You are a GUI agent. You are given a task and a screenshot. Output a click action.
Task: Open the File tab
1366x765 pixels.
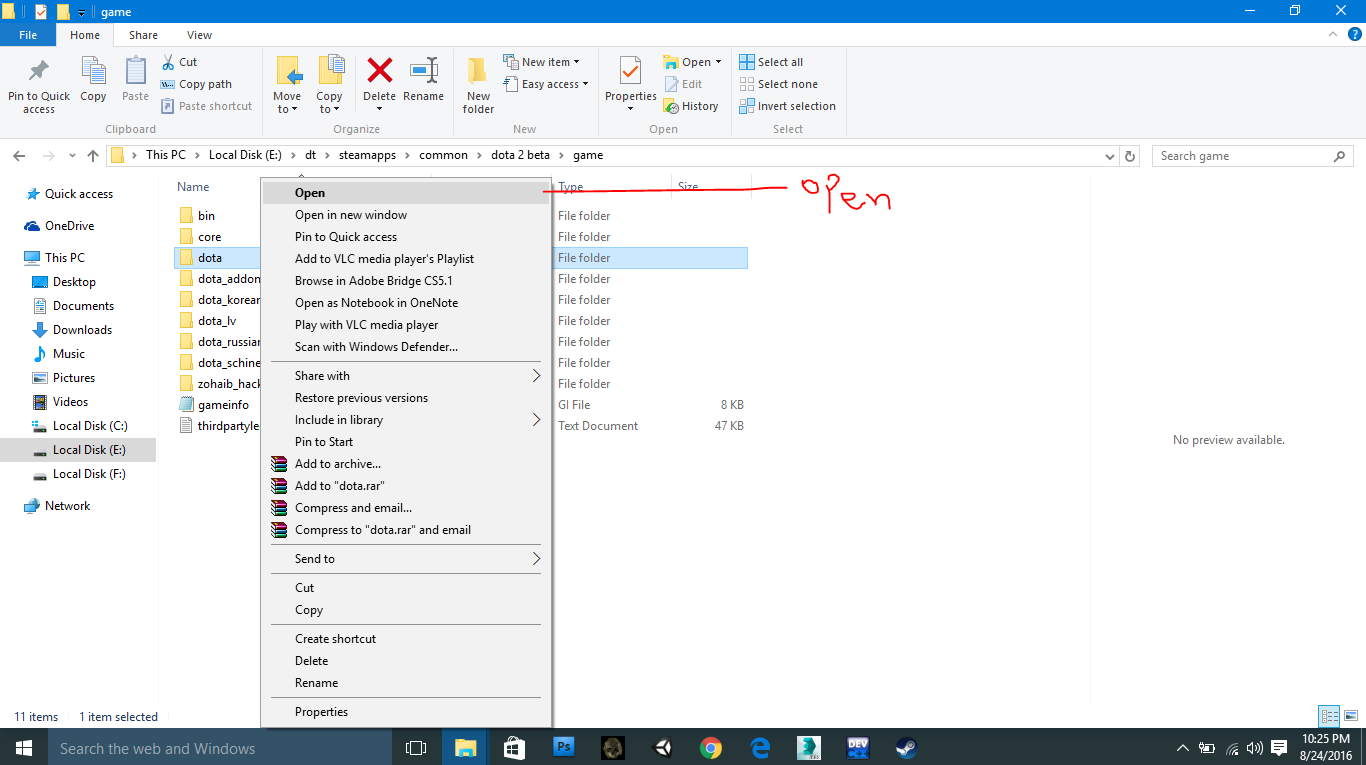click(28, 35)
